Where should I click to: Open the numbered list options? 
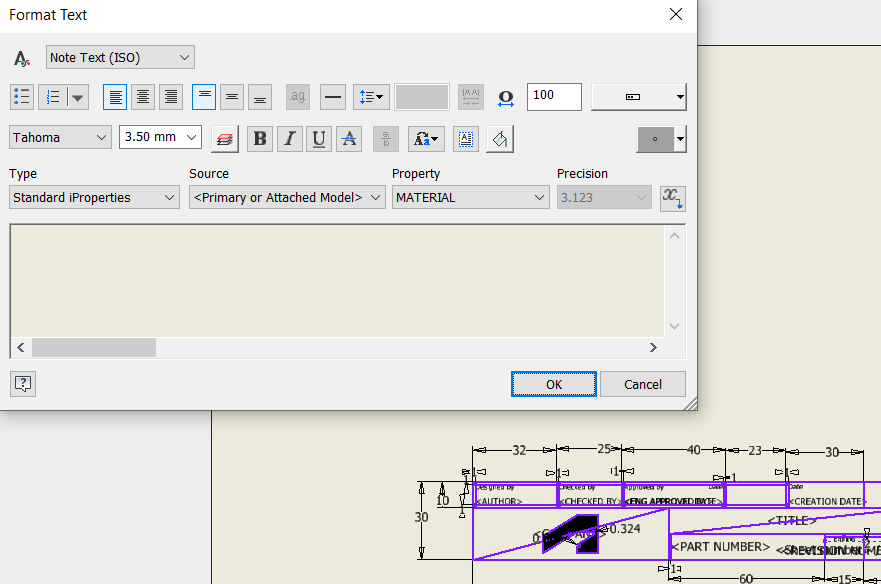coord(77,96)
